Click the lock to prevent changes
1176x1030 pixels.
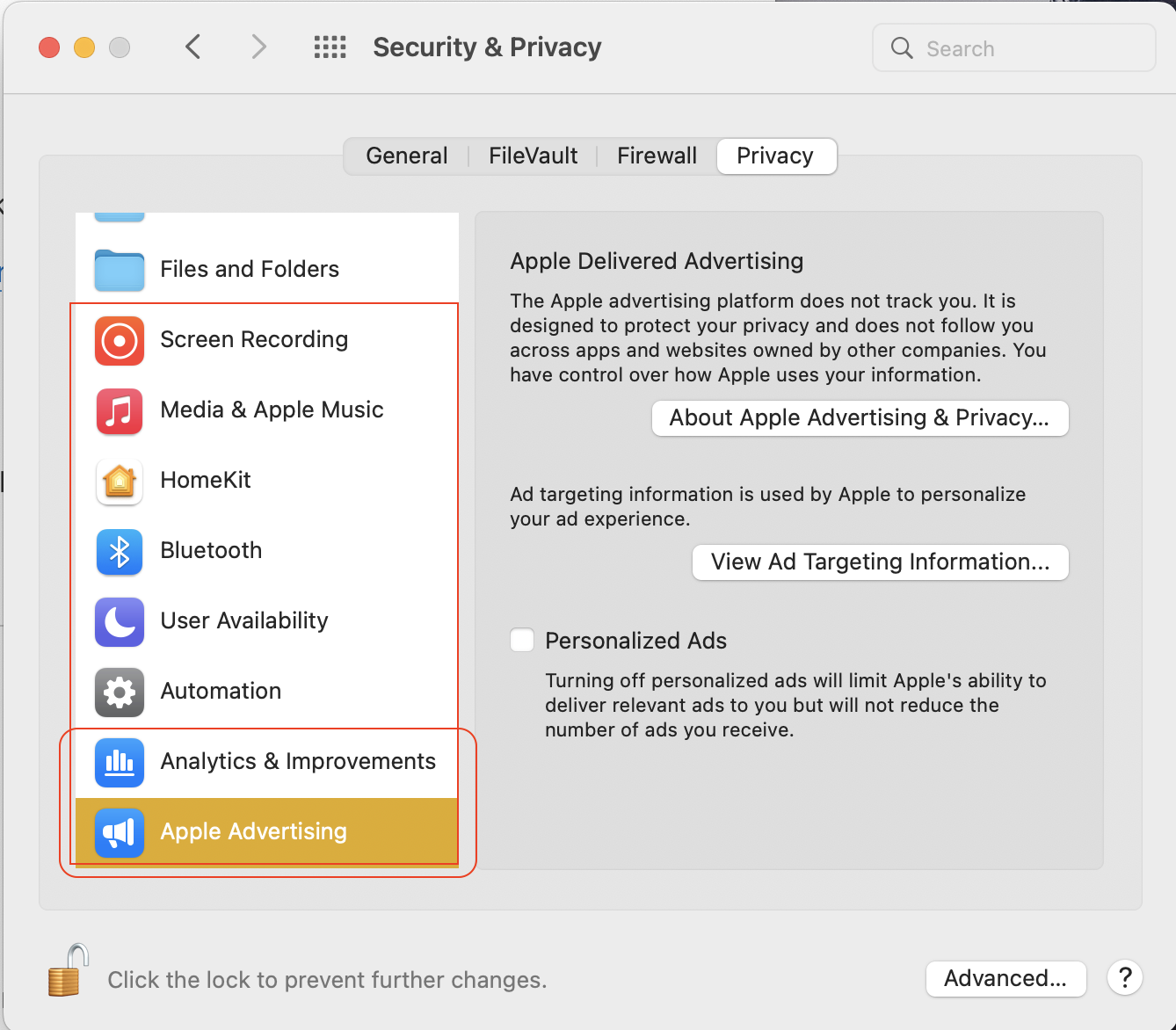(68, 971)
